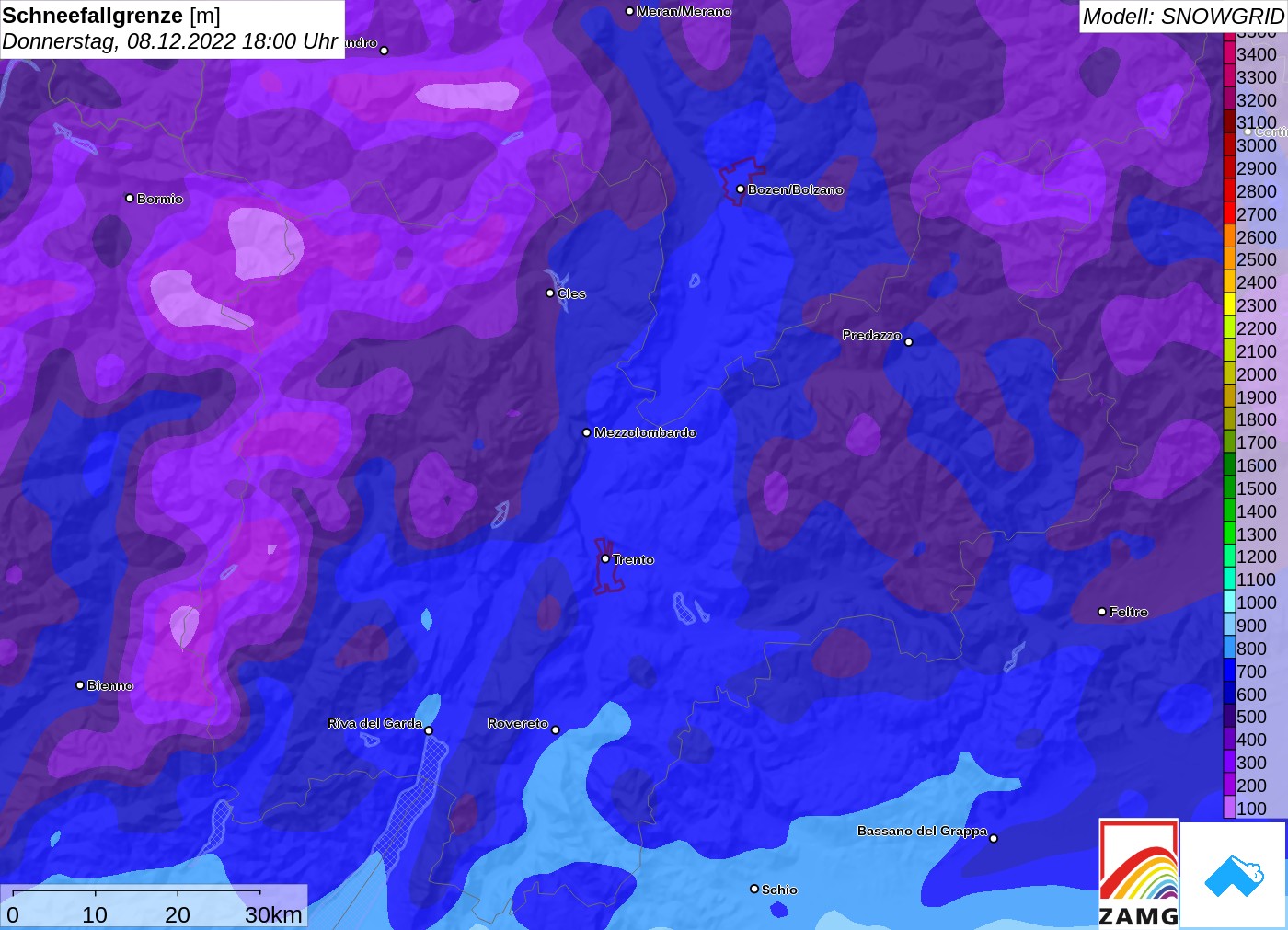Image resolution: width=1288 pixels, height=930 pixels.
Task: Click the 30km scale bar label
Action: tap(273, 914)
